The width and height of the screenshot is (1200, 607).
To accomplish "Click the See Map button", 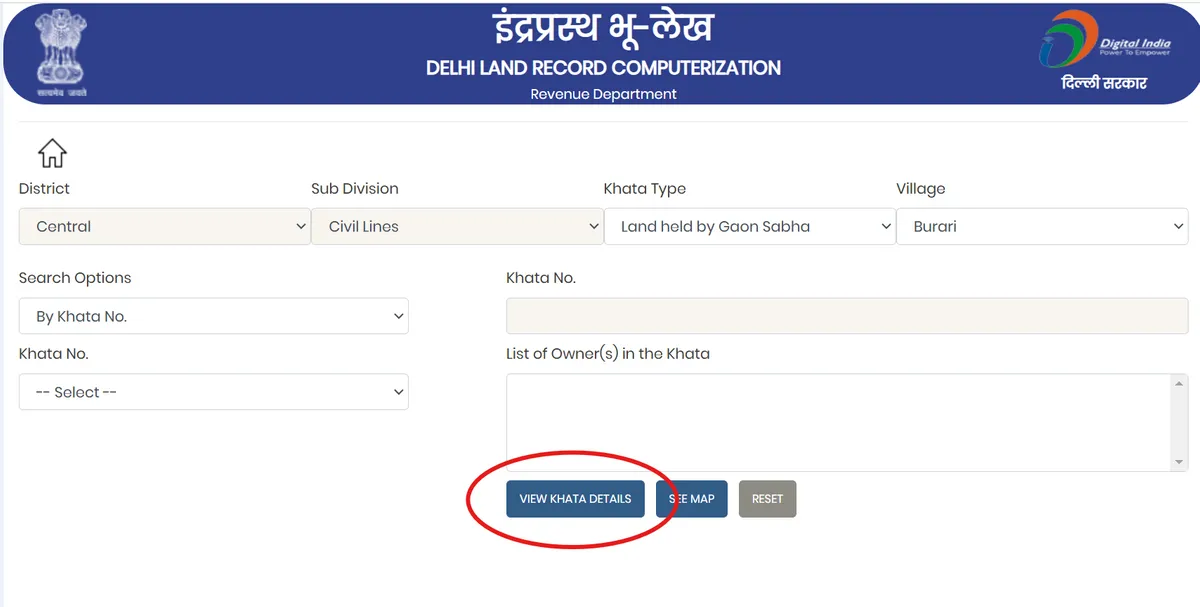I will 691,499.
